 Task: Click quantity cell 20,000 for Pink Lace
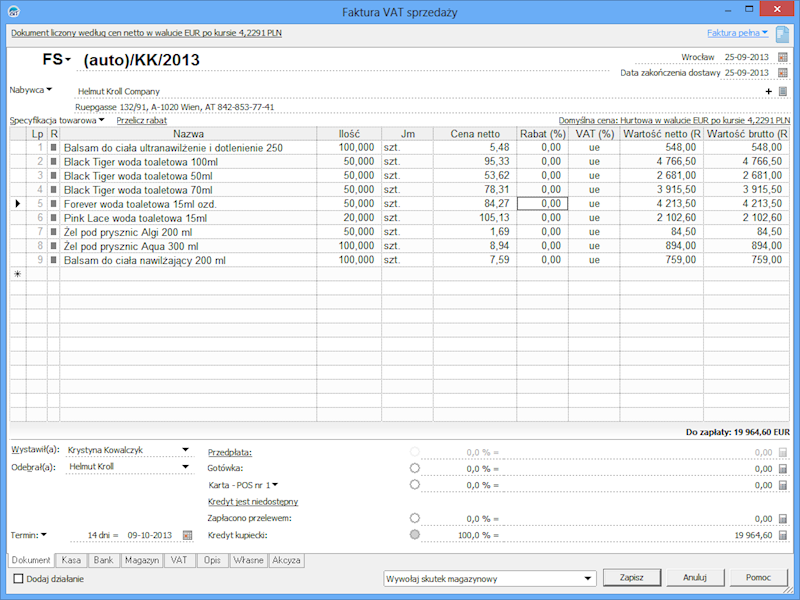click(349, 218)
